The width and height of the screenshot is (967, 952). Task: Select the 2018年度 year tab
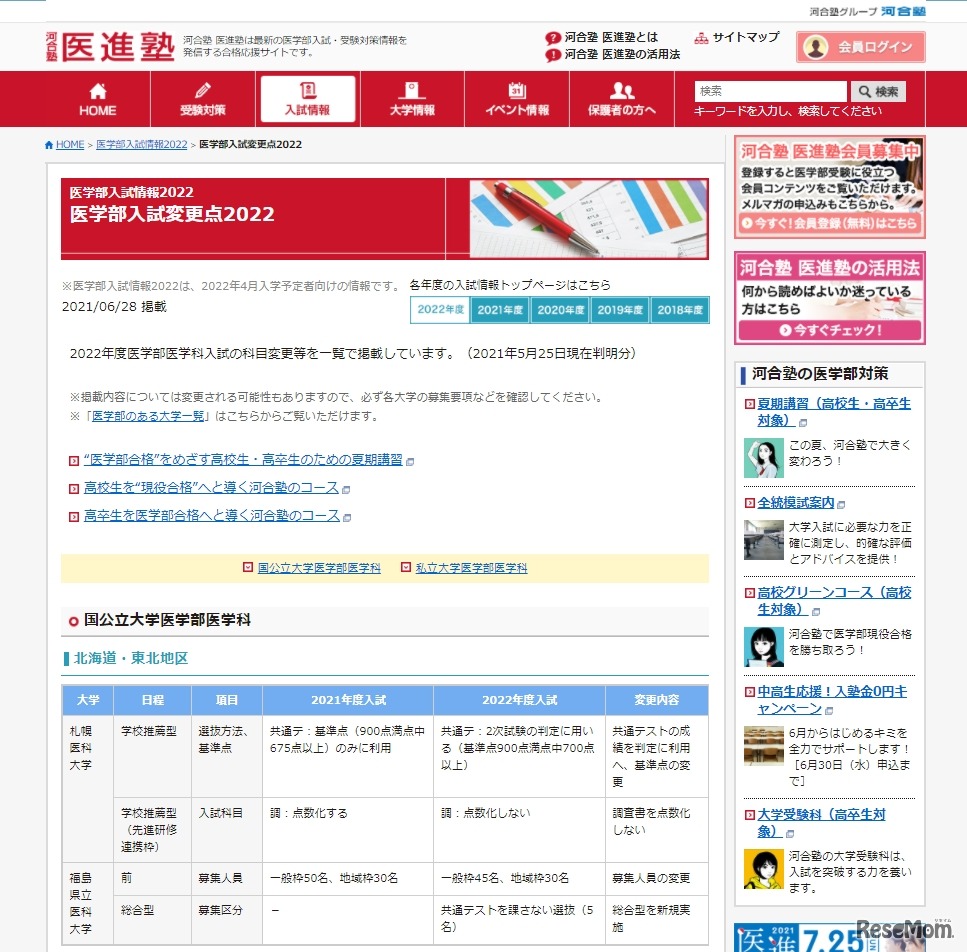(x=680, y=310)
